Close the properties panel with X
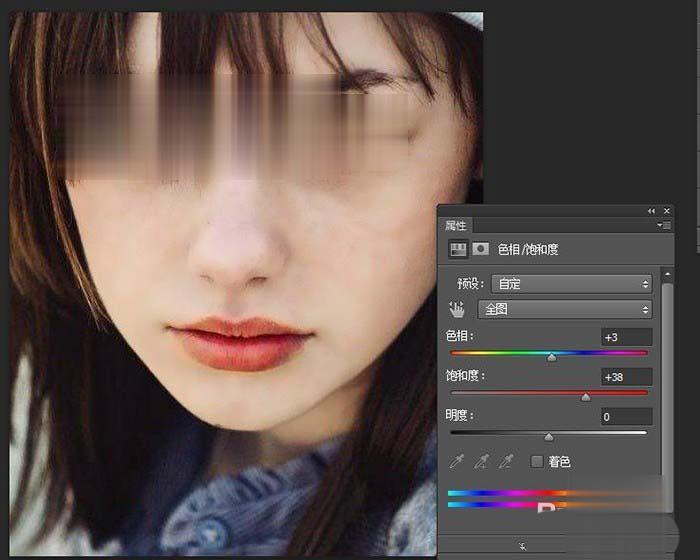This screenshot has width=700, height=560. coord(667,211)
